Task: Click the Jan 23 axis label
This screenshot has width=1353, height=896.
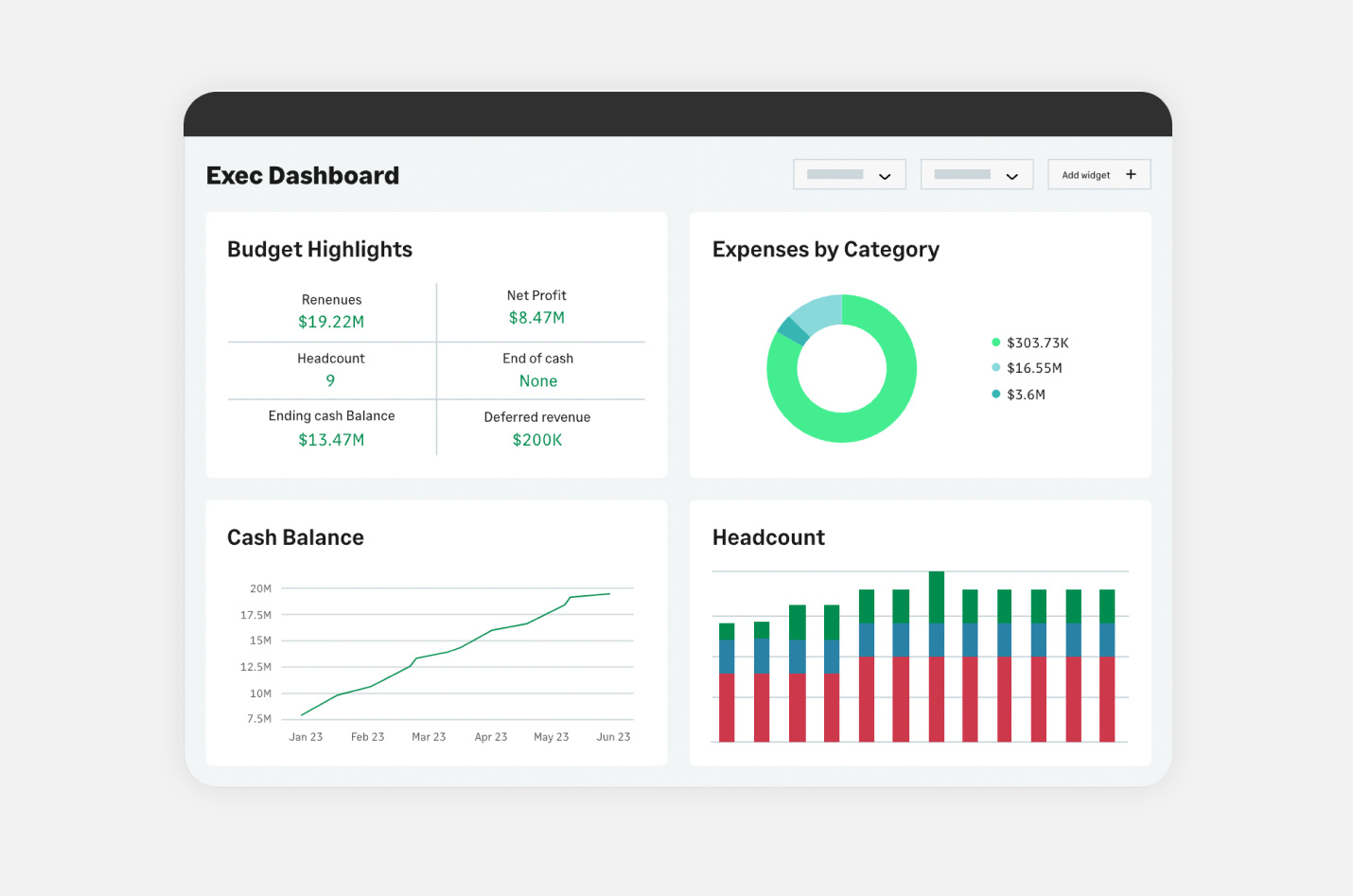Action: (306, 736)
